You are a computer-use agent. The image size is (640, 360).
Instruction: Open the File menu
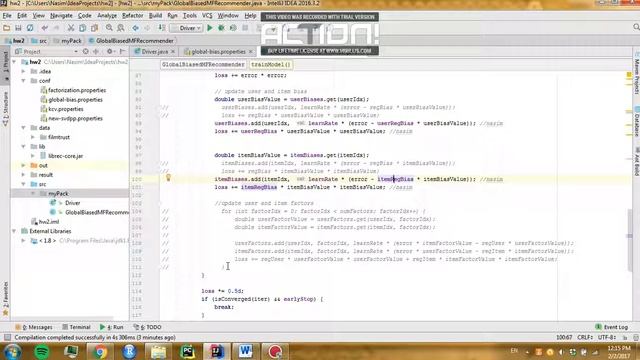point(7,16)
